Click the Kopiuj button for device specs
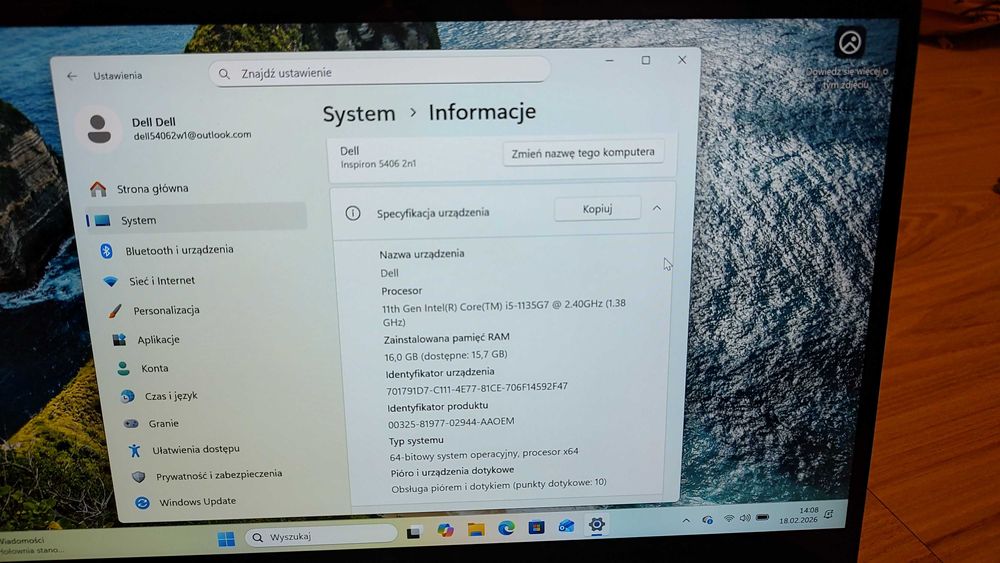Screen dimensions: 1000x563 [x=597, y=208]
